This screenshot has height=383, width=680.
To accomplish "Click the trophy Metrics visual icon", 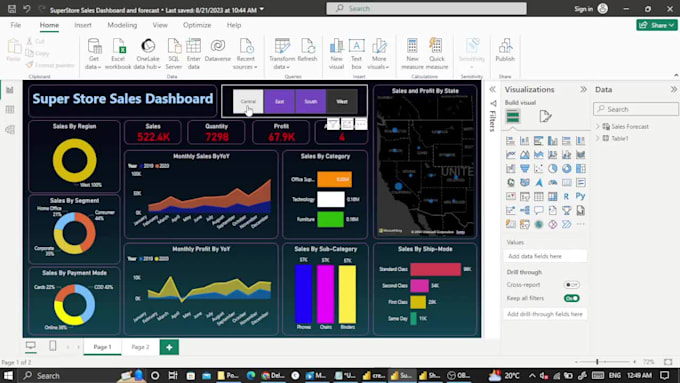I will 566,210.
